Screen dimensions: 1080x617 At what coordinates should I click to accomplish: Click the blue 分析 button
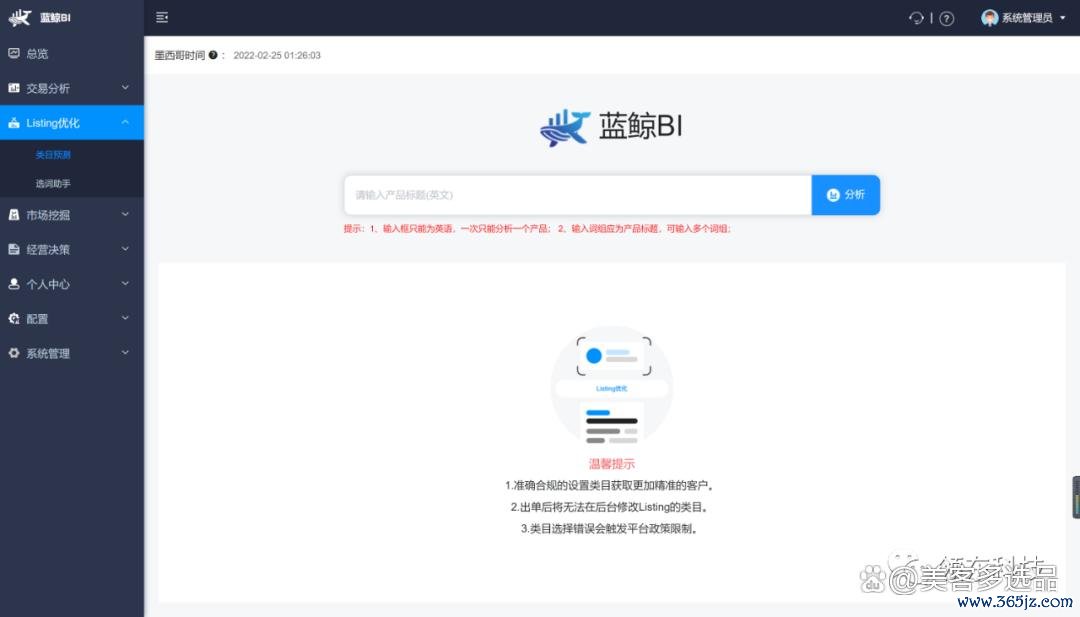coord(845,195)
